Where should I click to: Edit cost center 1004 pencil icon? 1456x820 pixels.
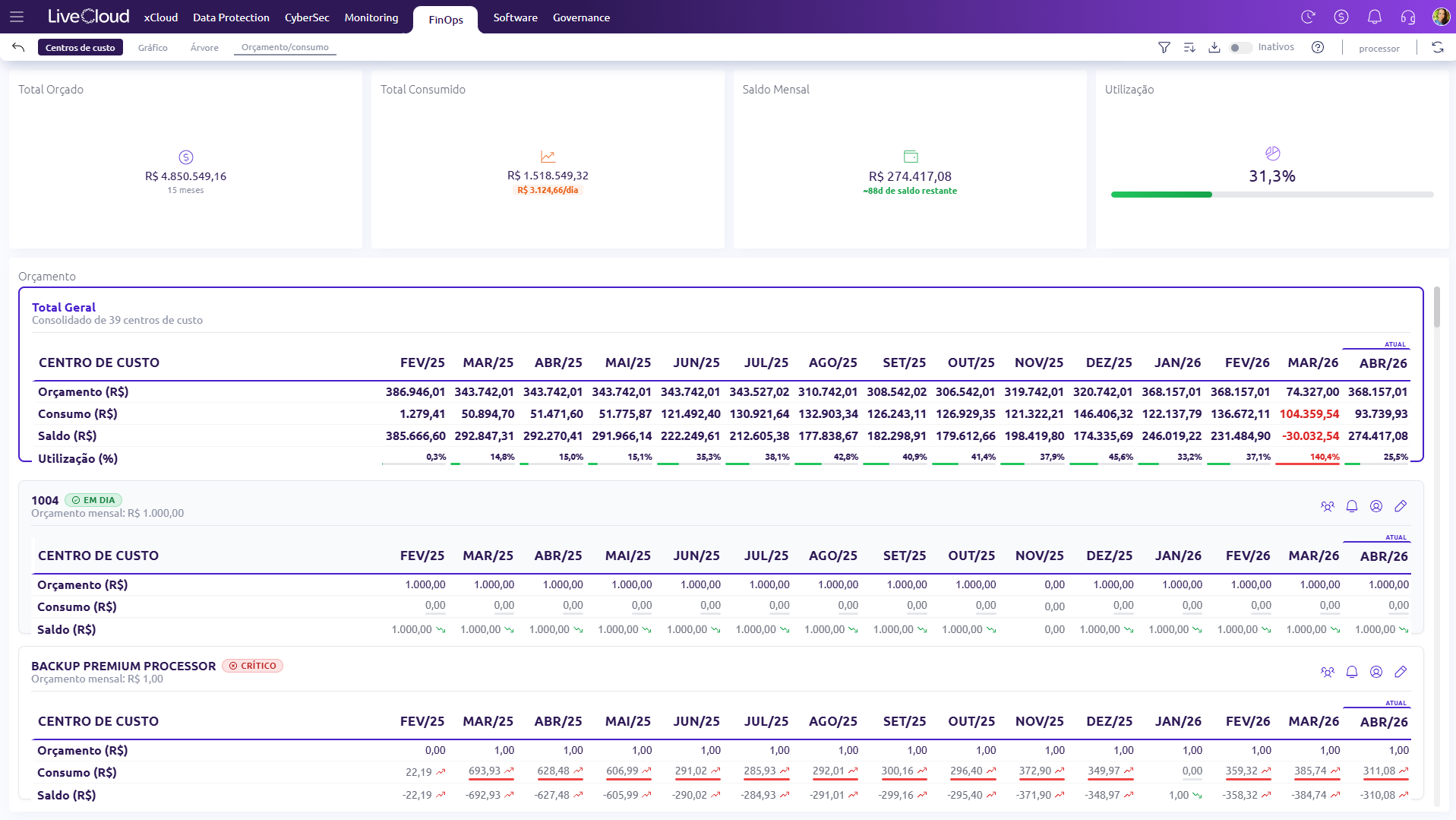click(x=1401, y=506)
